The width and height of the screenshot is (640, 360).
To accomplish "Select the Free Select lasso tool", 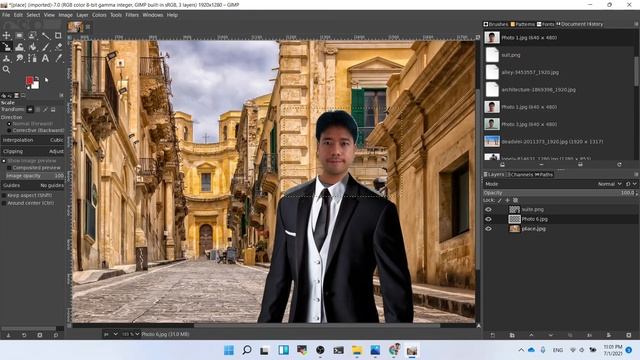I will [32, 36].
